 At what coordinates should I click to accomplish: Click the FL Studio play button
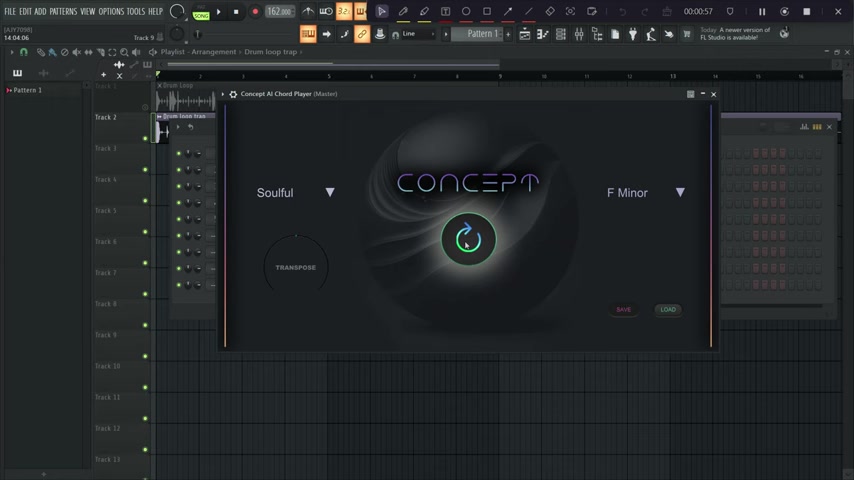pos(219,11)
